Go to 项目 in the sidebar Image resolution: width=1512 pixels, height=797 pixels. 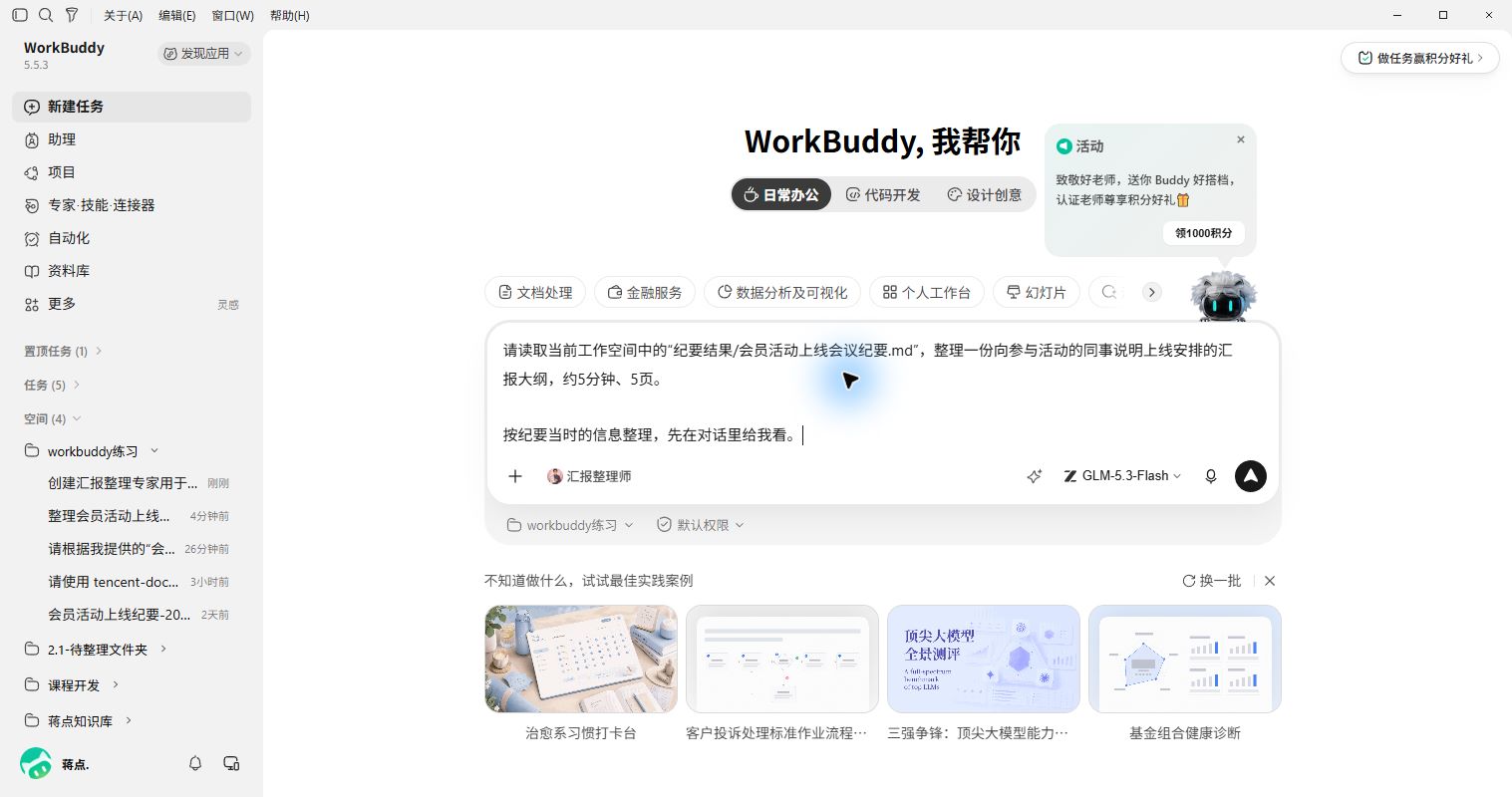tap(132, 172)
